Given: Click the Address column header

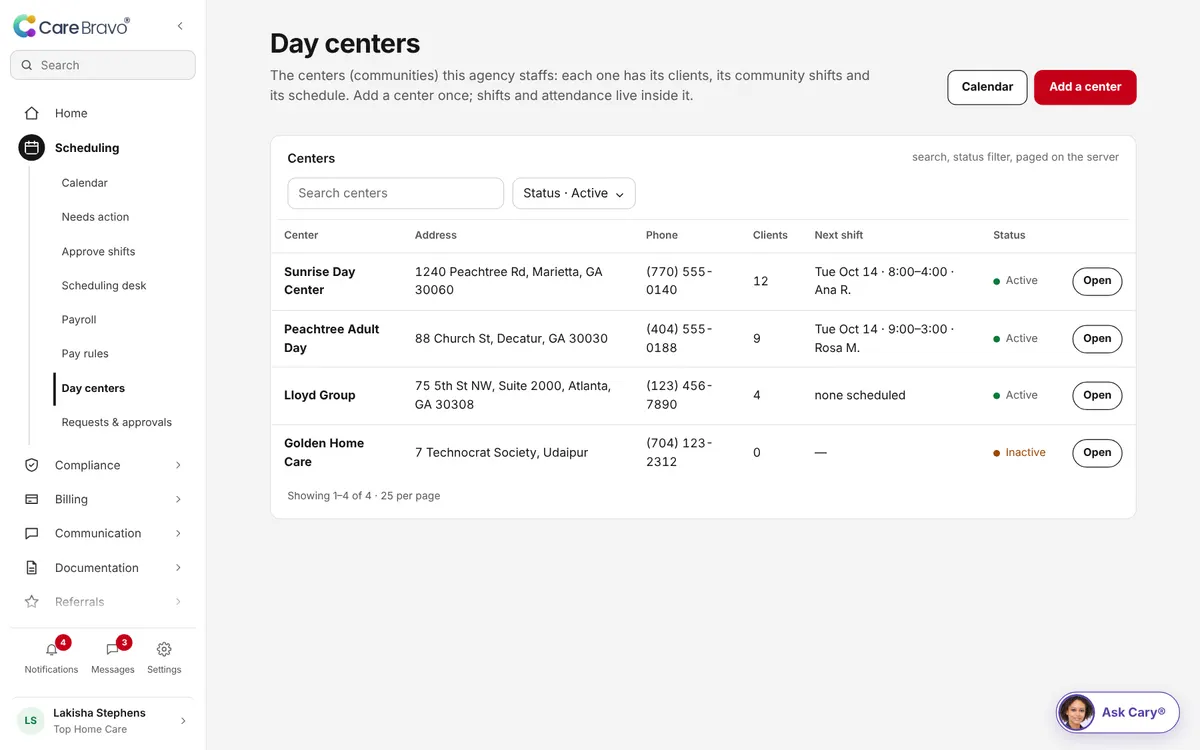Looking at the screenshot, I should point(436,235).
